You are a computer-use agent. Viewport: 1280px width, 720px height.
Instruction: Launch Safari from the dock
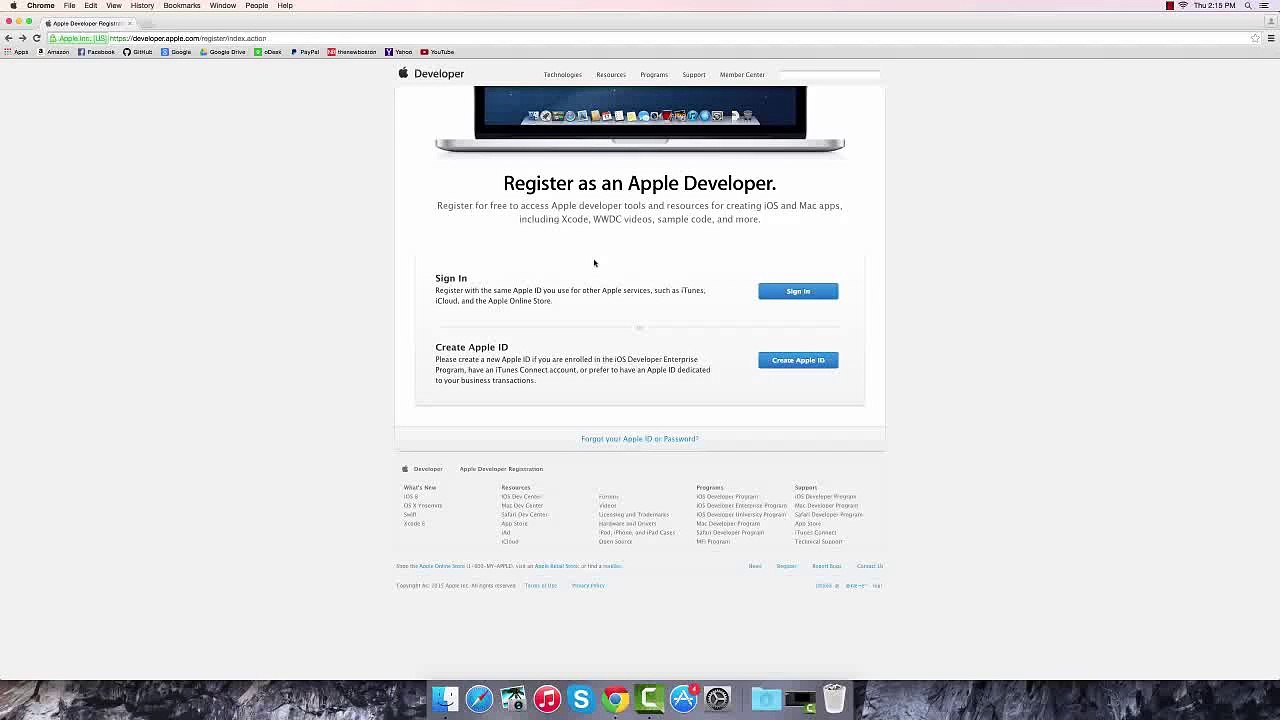click(x=479, y=698)
